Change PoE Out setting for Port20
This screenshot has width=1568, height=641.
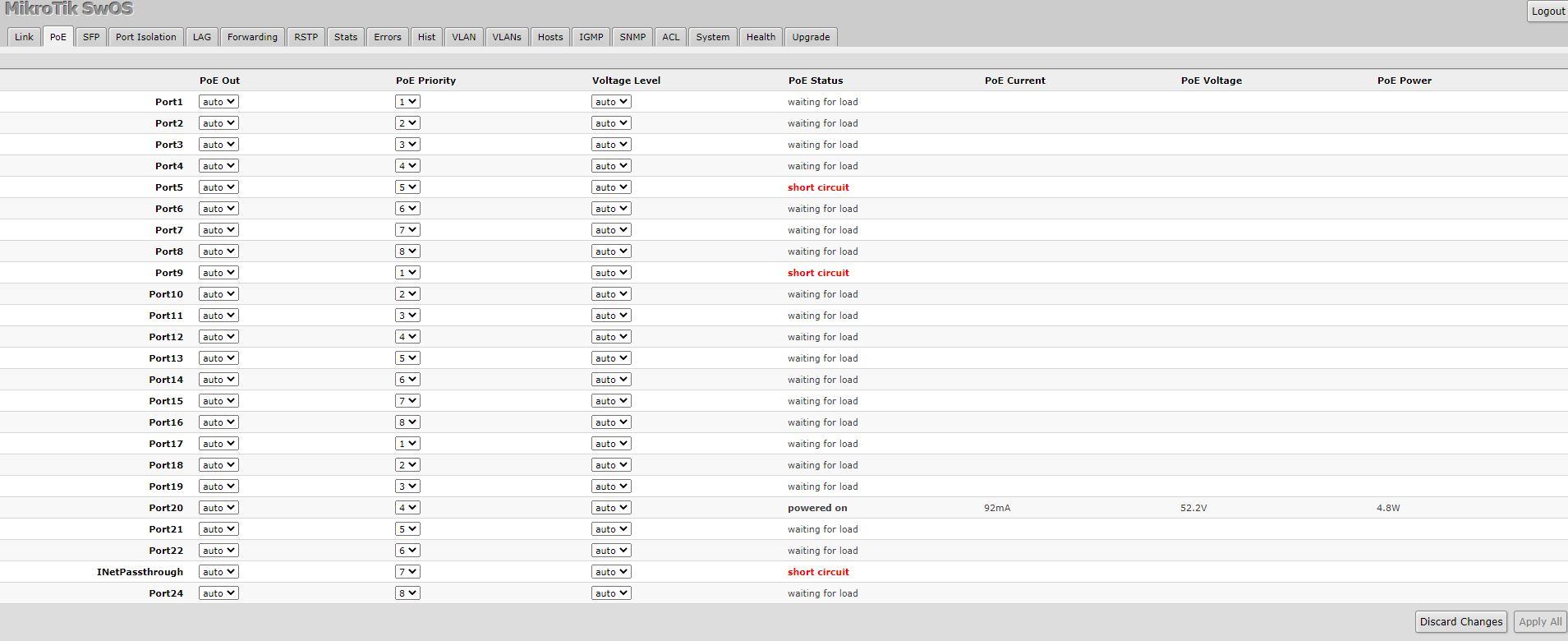(218, 508)
